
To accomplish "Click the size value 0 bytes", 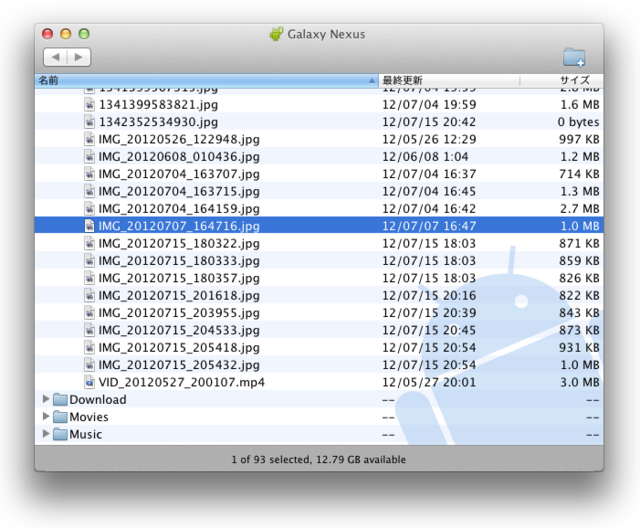I will pyautogui.click(x=578, y=122).
